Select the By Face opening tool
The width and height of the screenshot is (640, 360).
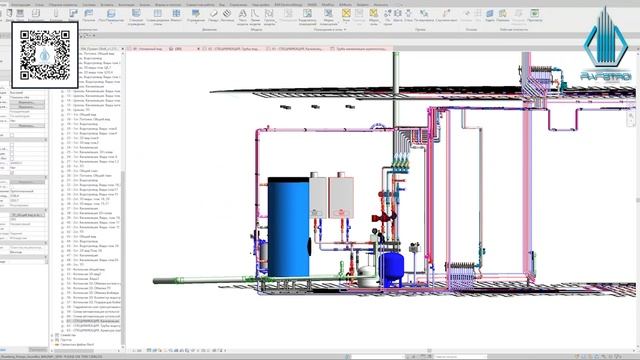(x=387, y=17)
